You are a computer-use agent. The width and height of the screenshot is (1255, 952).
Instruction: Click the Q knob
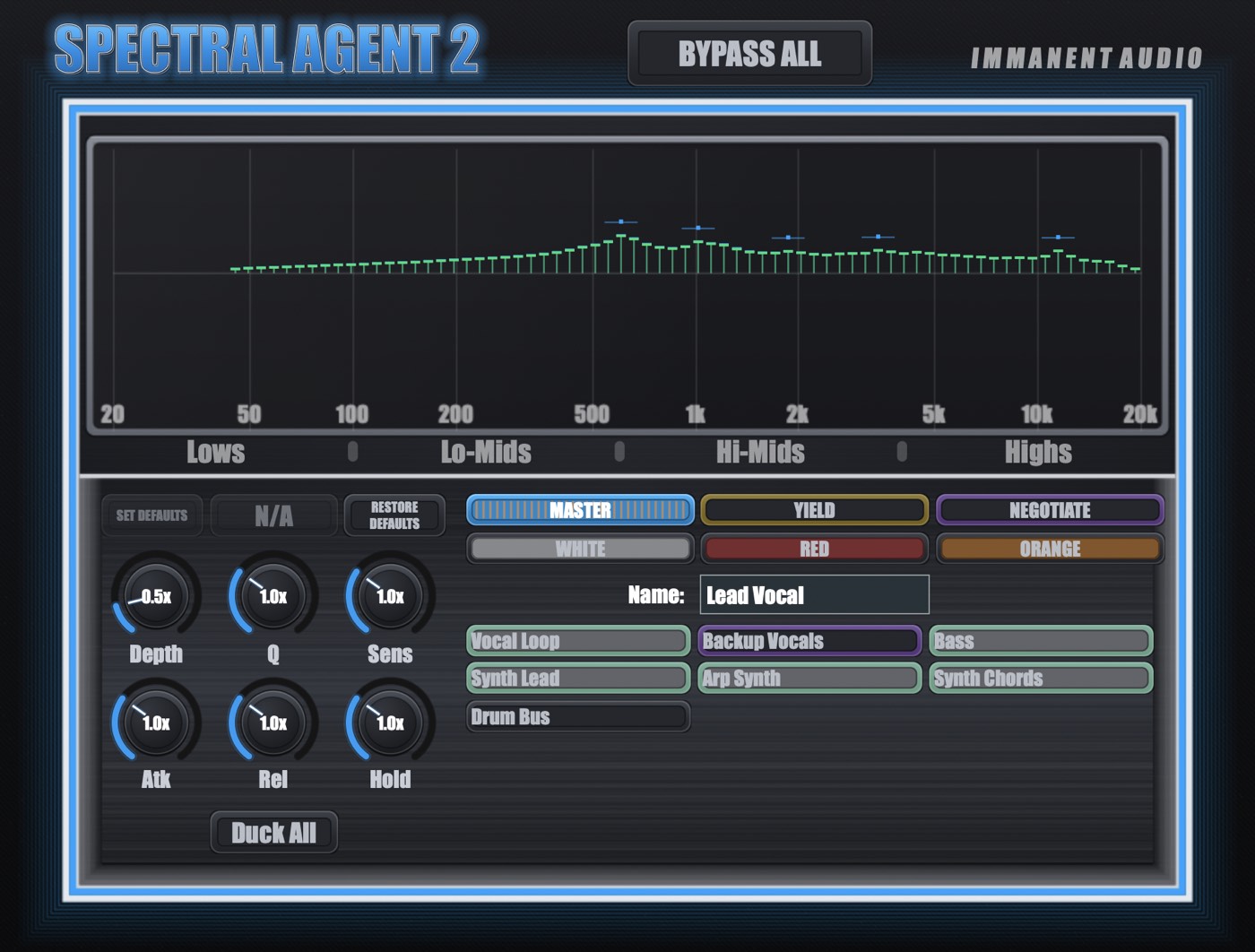click(273, 596)
